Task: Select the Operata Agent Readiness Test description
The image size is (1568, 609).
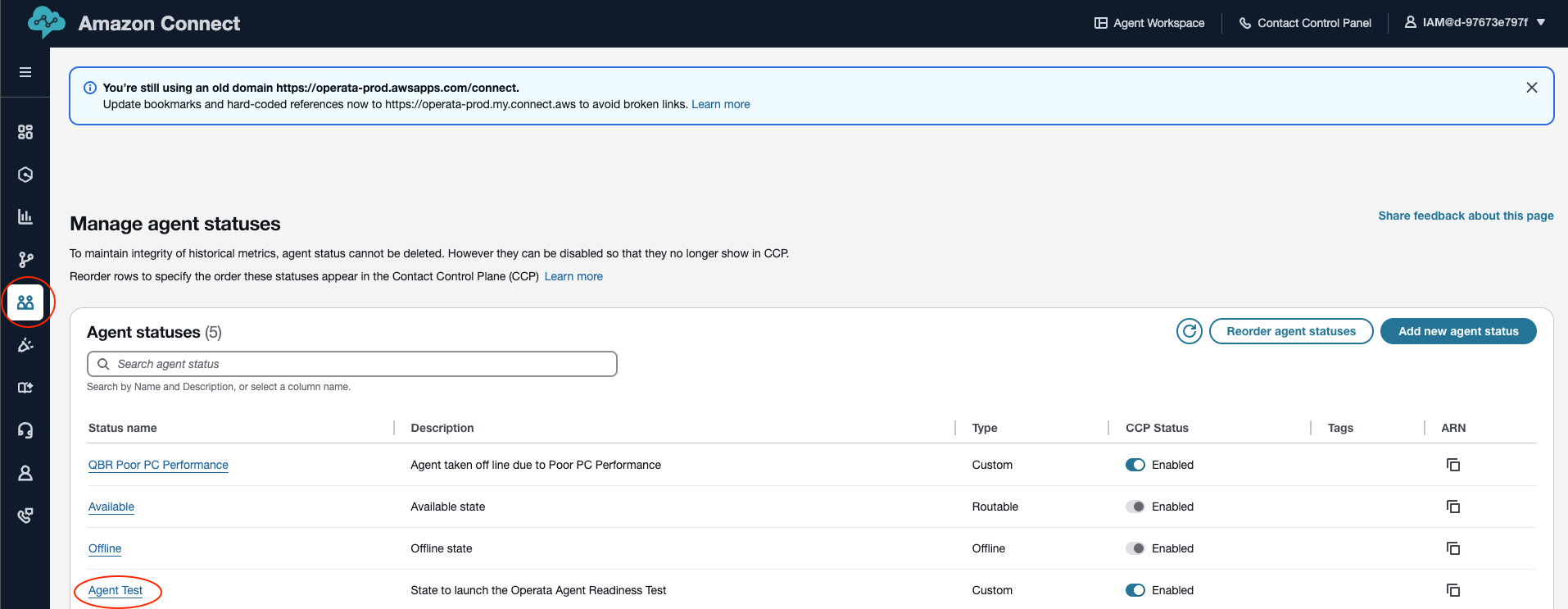Action: point(538,590)
